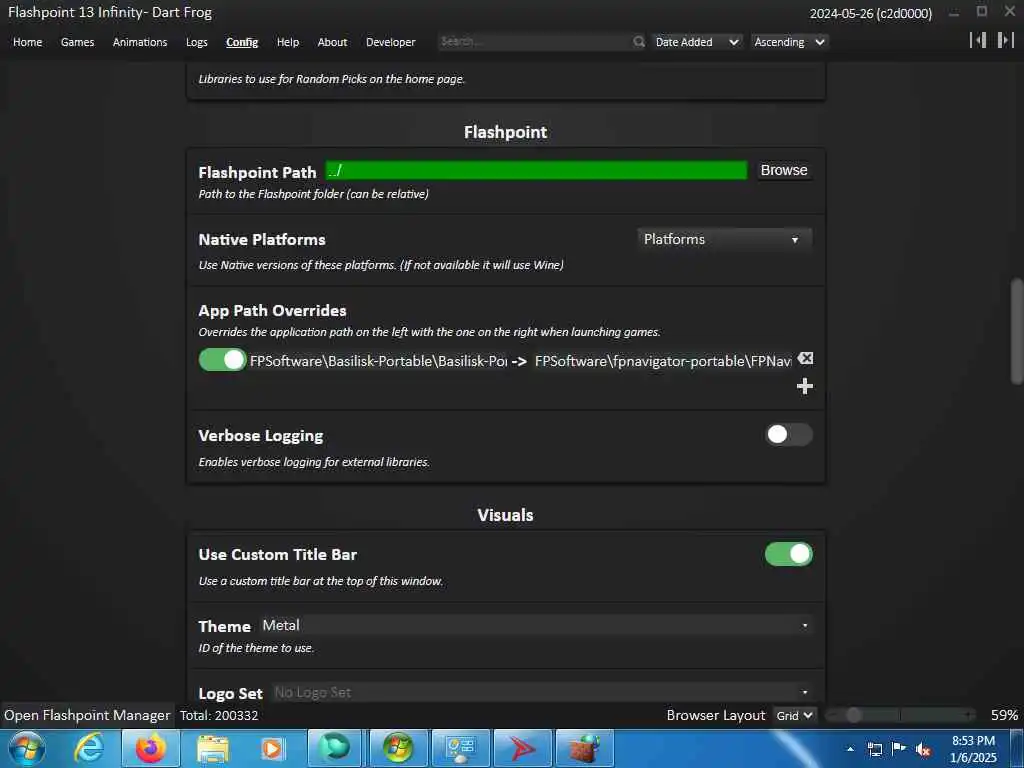Open the Games tab

click(78, 42)
